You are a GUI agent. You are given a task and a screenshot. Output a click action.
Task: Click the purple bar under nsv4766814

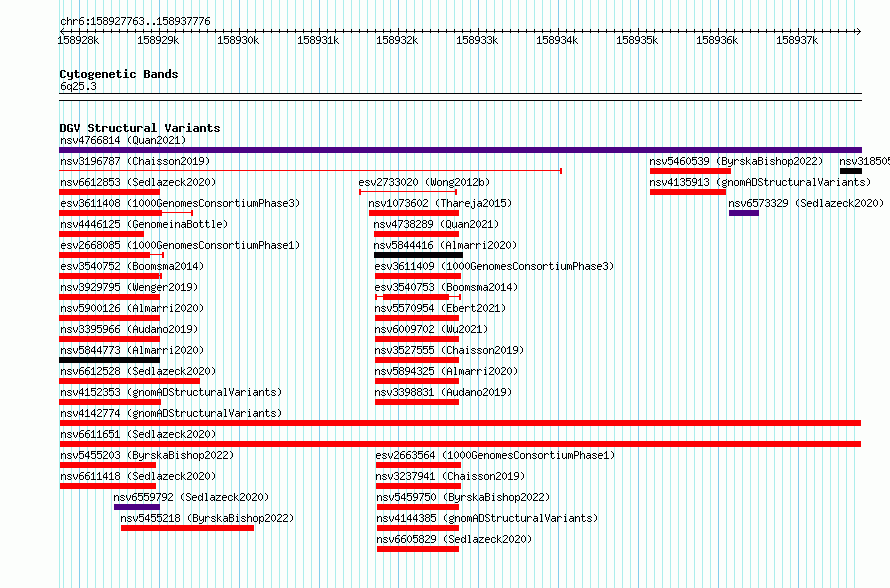click(x=460, y=150)
